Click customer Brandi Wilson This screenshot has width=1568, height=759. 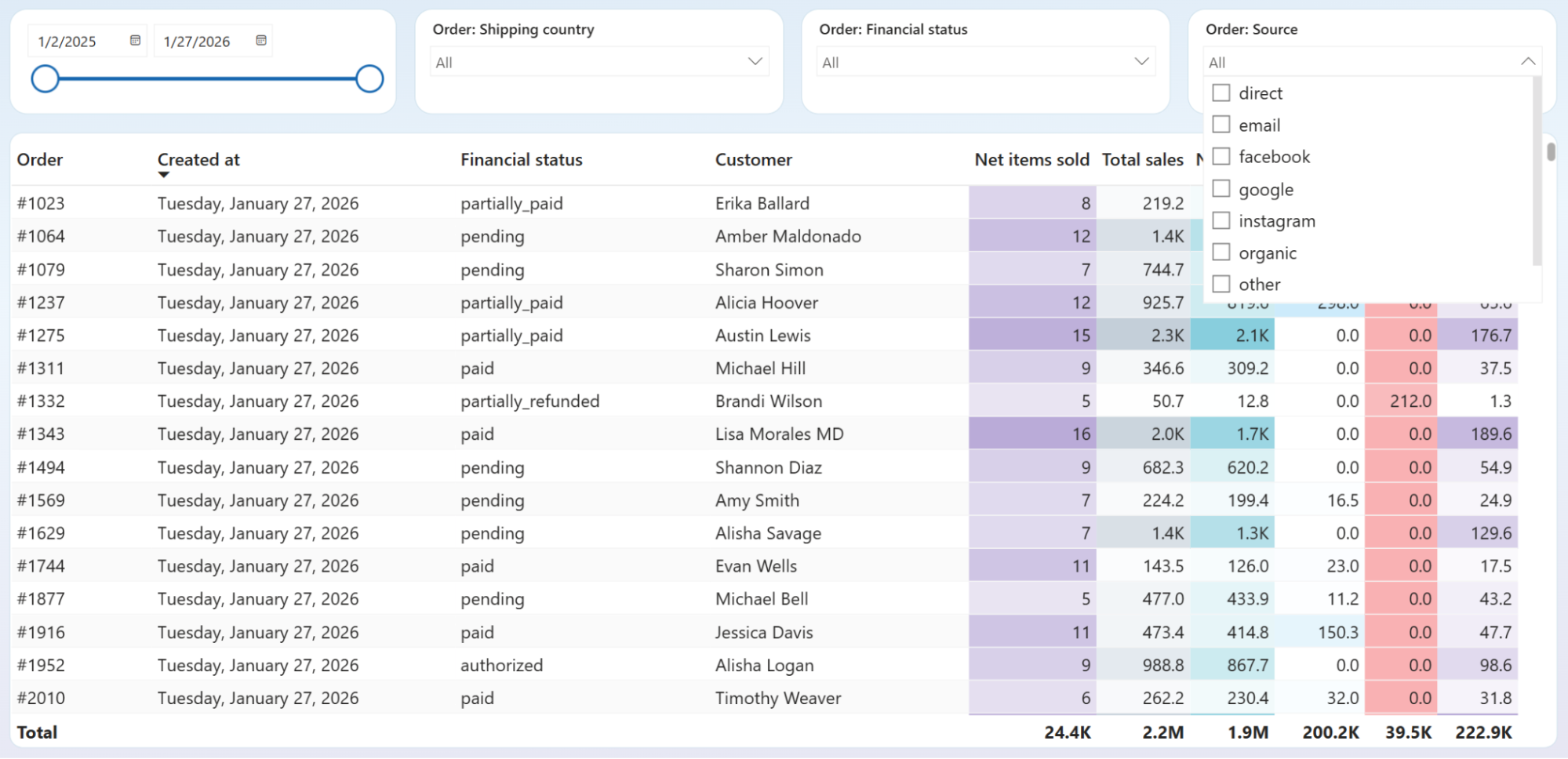click(x=769, y=401)
